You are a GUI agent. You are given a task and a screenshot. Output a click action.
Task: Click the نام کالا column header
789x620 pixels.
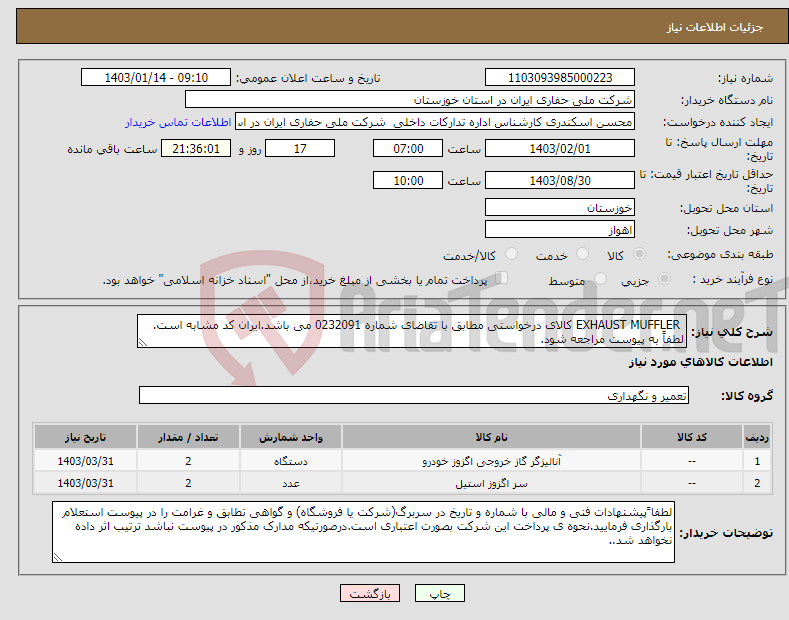tap(491, 437)
